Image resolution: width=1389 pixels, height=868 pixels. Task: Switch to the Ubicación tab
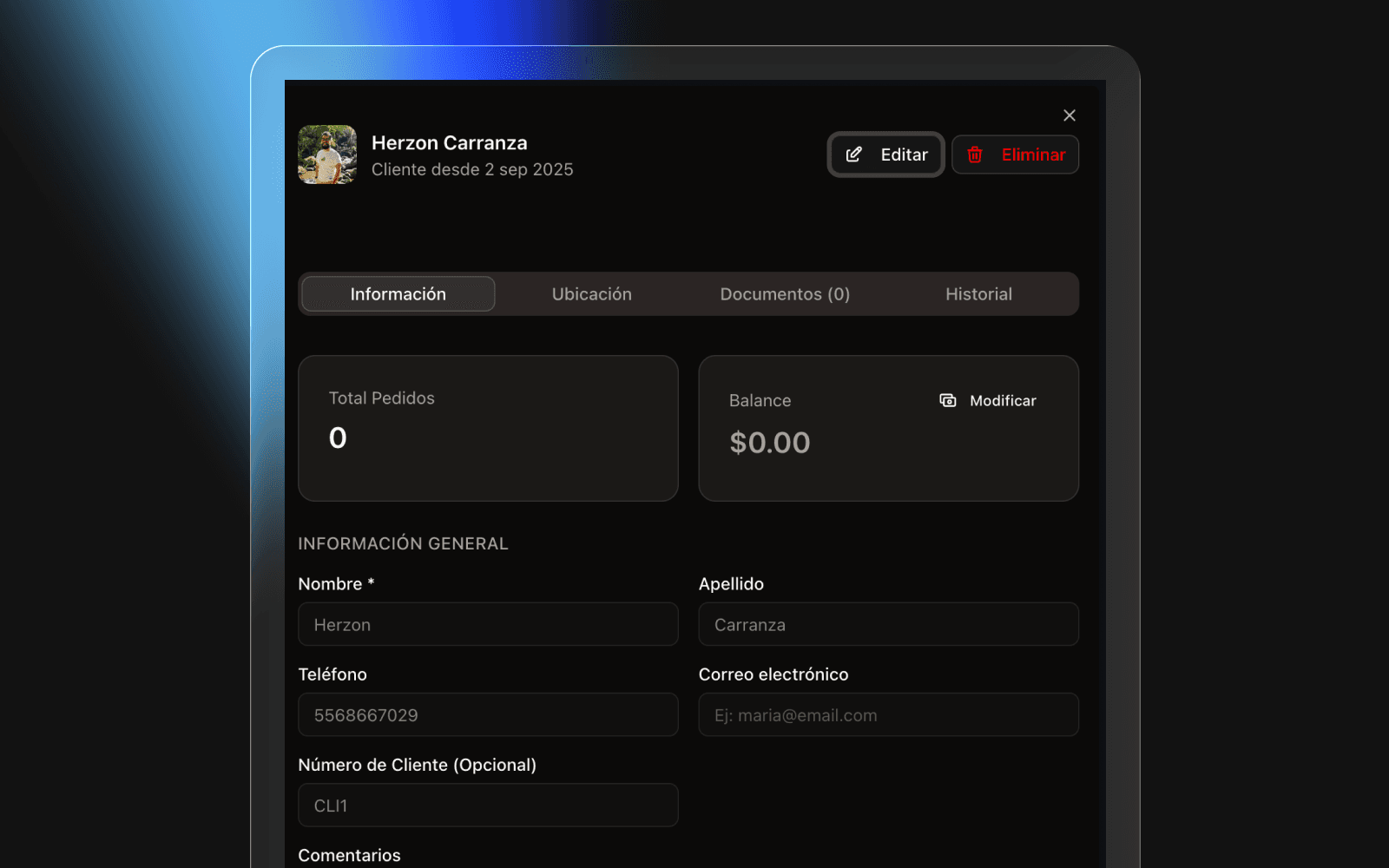click(592, 294)
